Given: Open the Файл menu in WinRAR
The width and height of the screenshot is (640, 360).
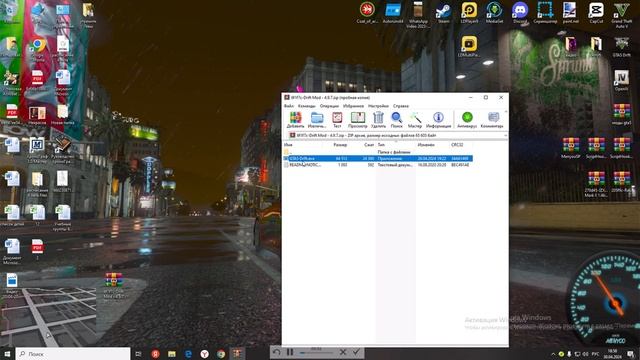Looking at the screenshot, I should click(x=289, y=106).
